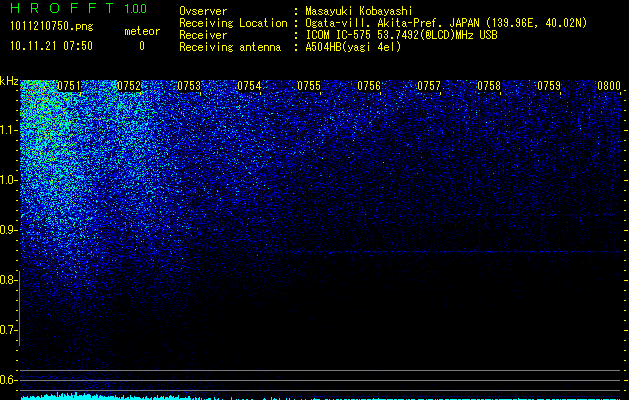629x400 pixels.
Task: Click the A504HB(yagi 4el) antenna text
Action: click(353, 47)
